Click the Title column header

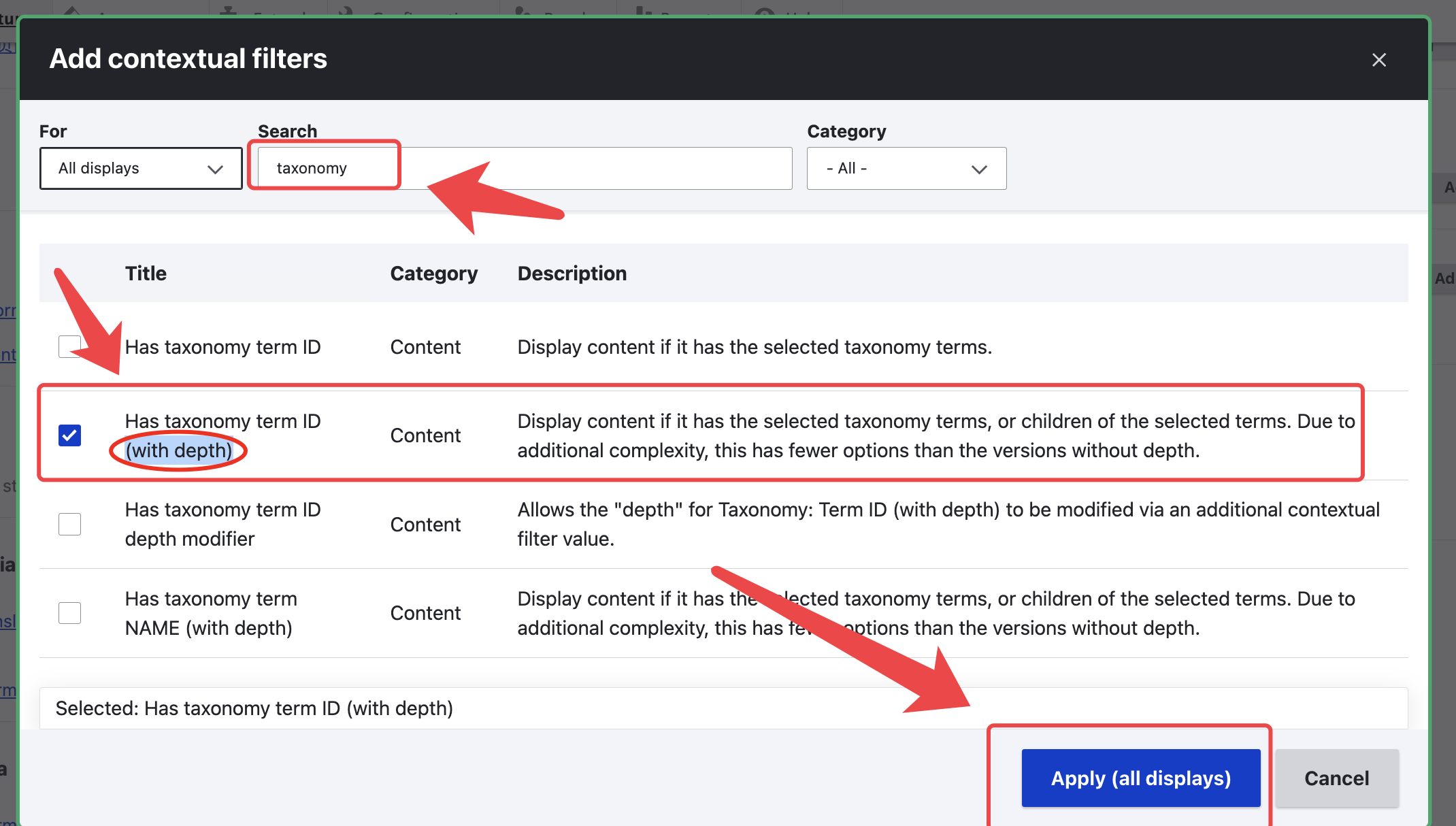click(146, 274)
